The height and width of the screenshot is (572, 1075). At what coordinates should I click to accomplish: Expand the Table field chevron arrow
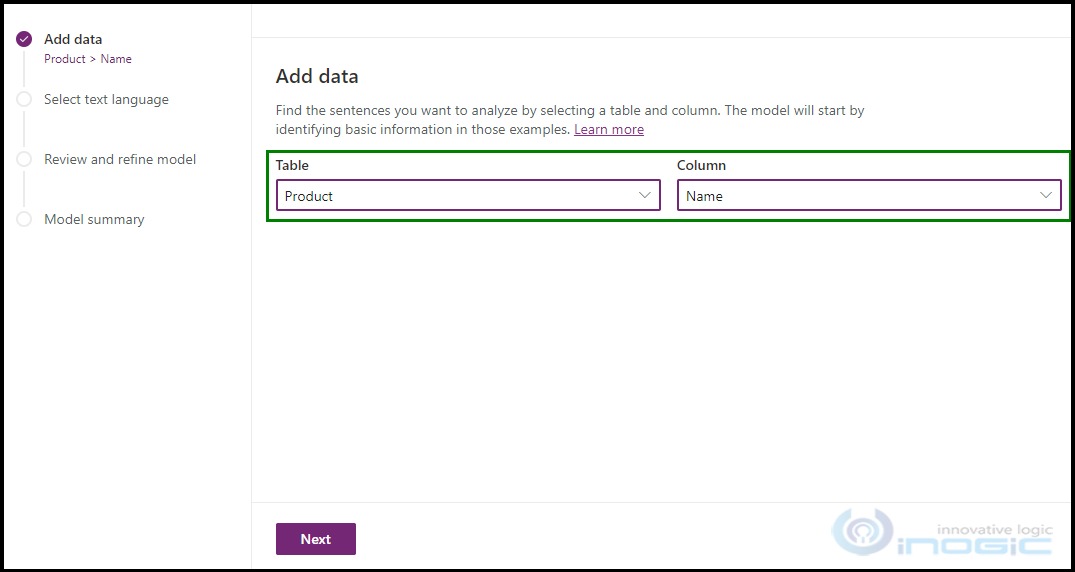coord(645,195)
